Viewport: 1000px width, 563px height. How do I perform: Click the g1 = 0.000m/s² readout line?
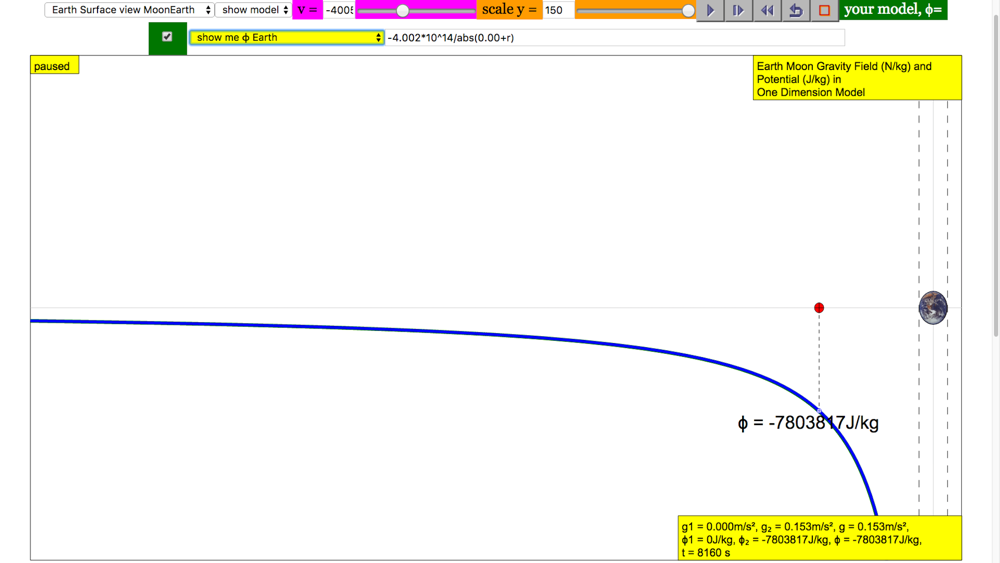pyautogui.click(x=795, y=527)
